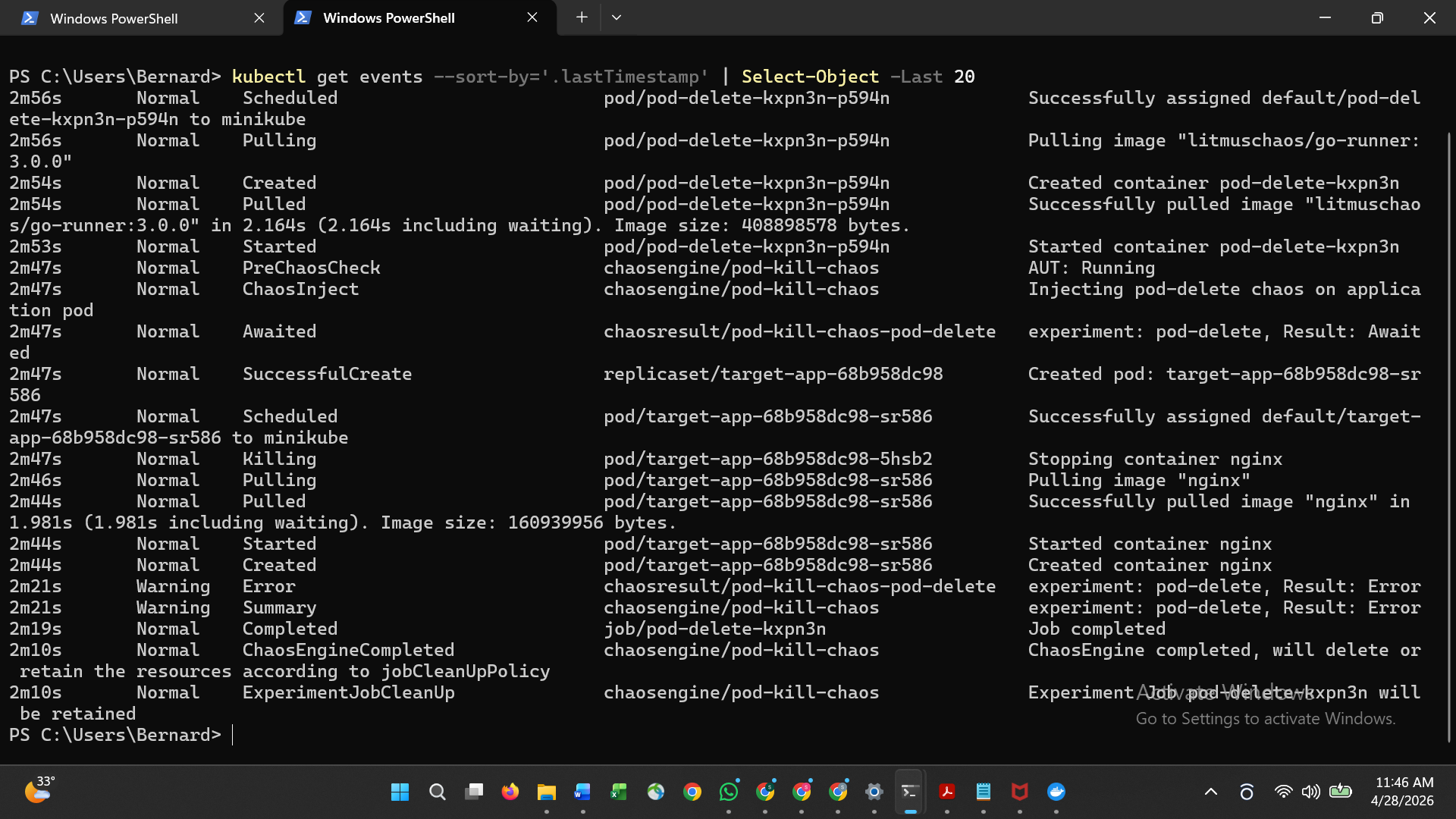Open Excel from the taskbar

pyautogui.click(x=620, y=792)
